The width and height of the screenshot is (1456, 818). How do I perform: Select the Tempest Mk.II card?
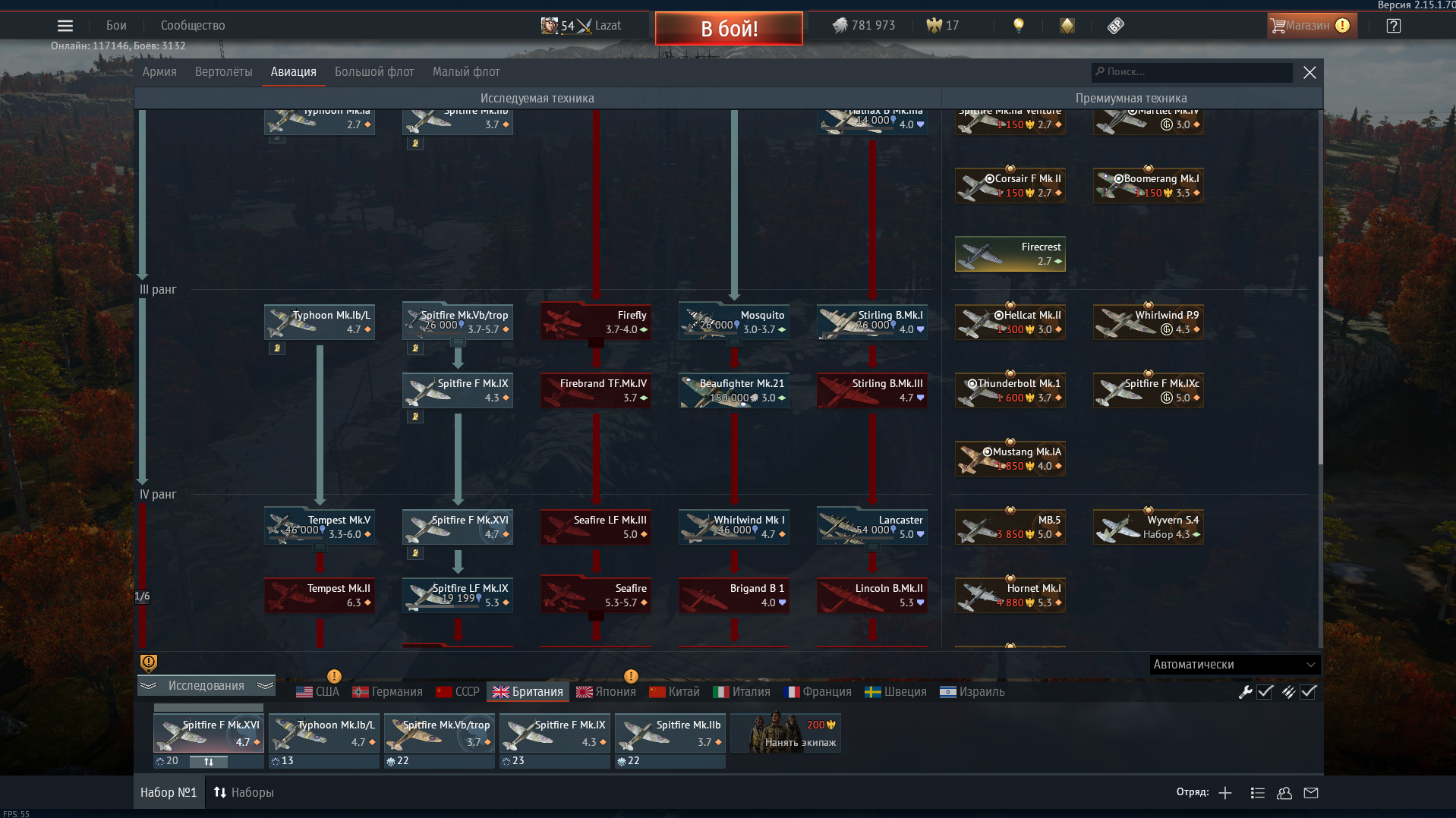click(x=319, y=596)
